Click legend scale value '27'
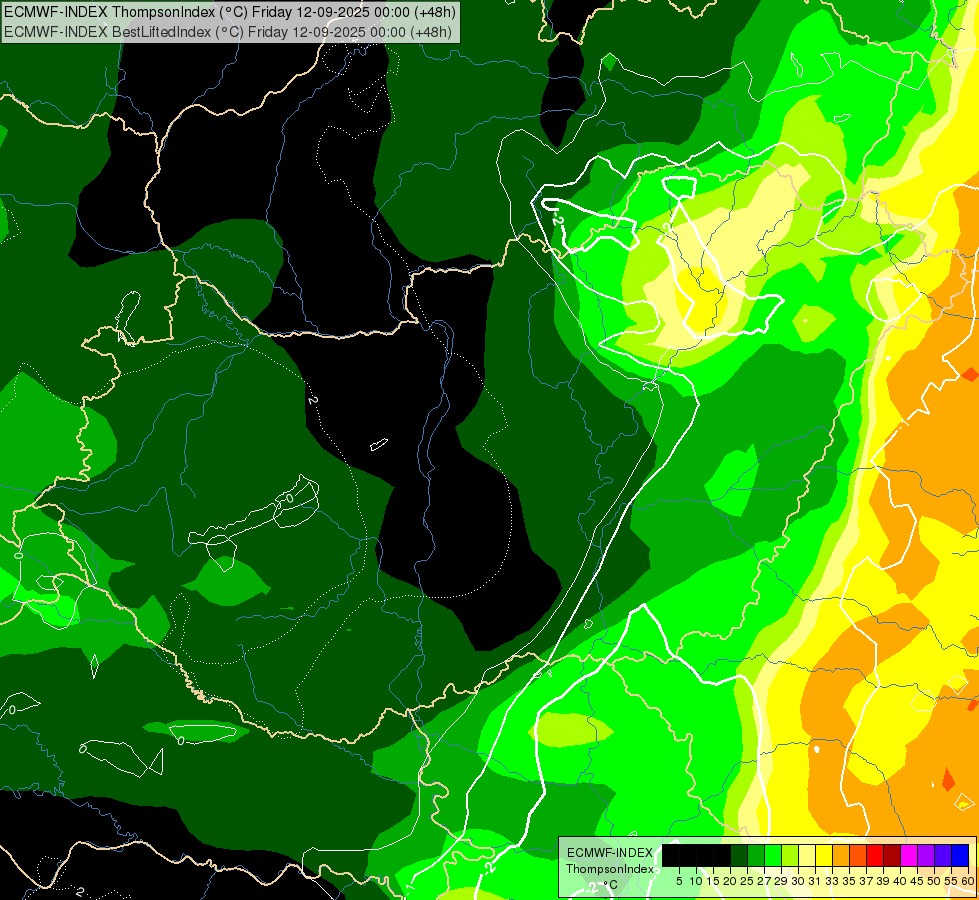The height and width of the screenshot is (900, 979). (x=764, y=881)
